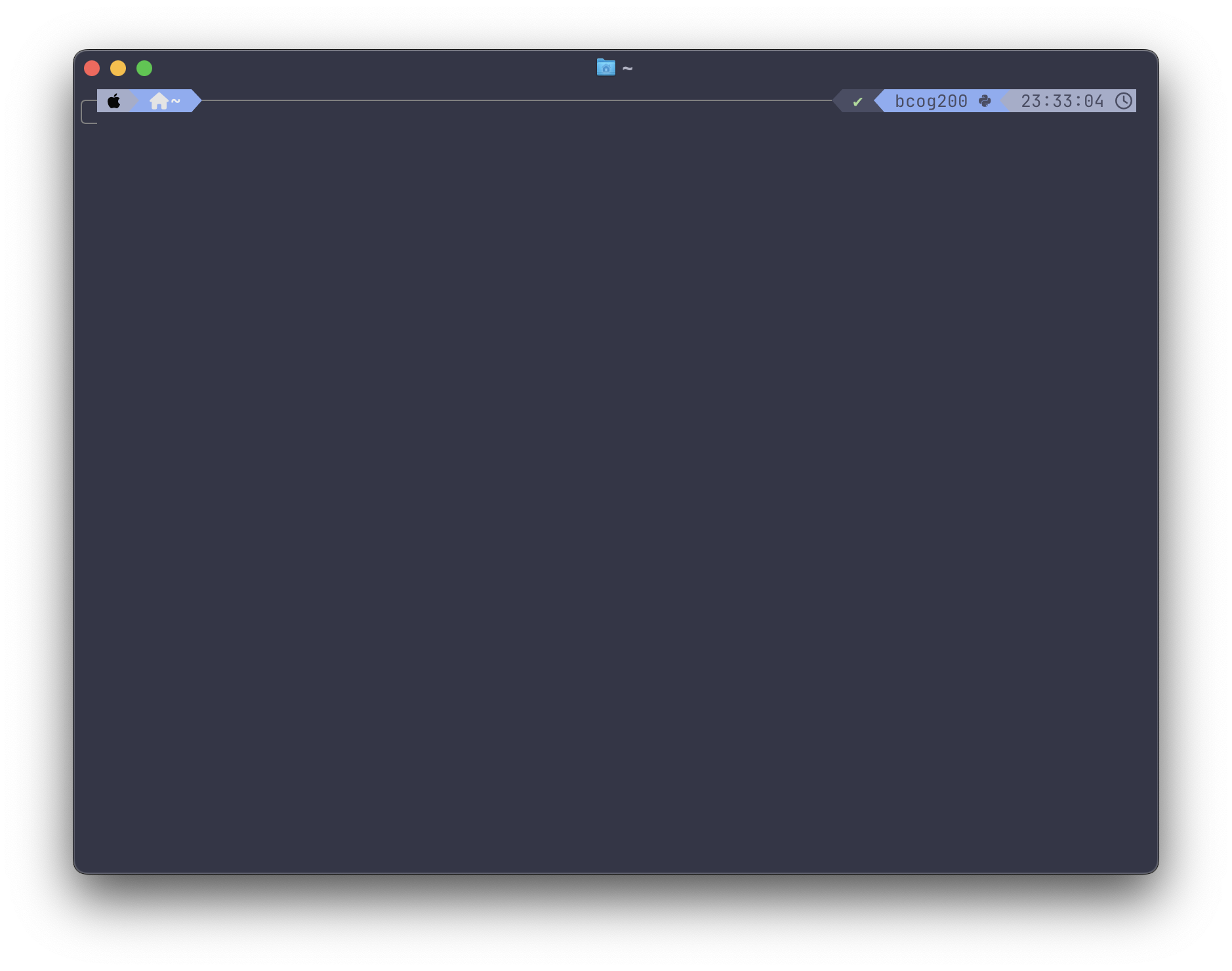Click the tilde next to the house icon

(x=176, y=101)
